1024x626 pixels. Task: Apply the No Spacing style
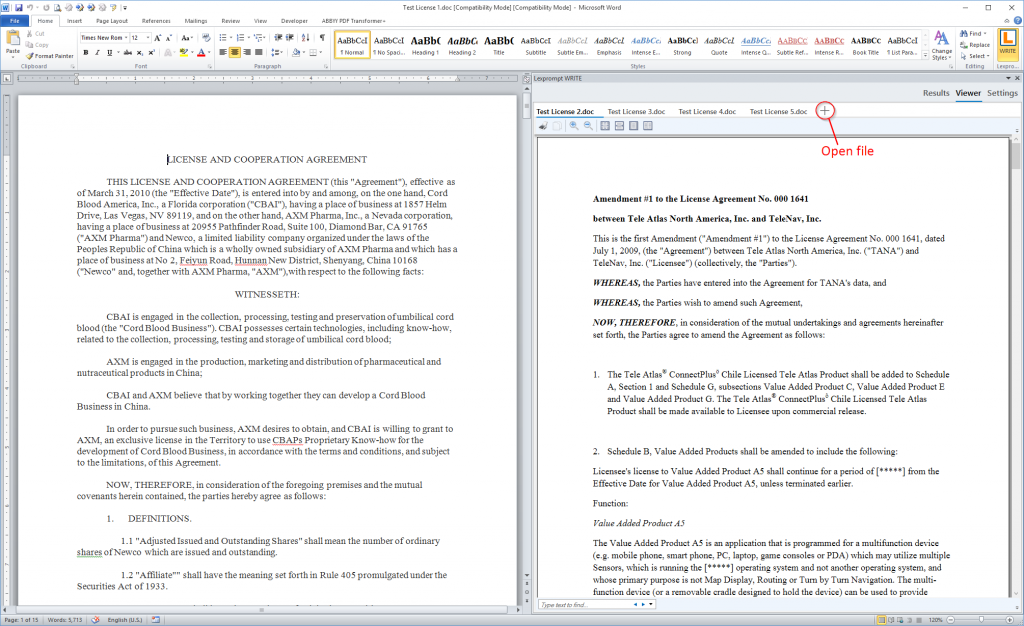pyautogui.click(x=389, y=44)
